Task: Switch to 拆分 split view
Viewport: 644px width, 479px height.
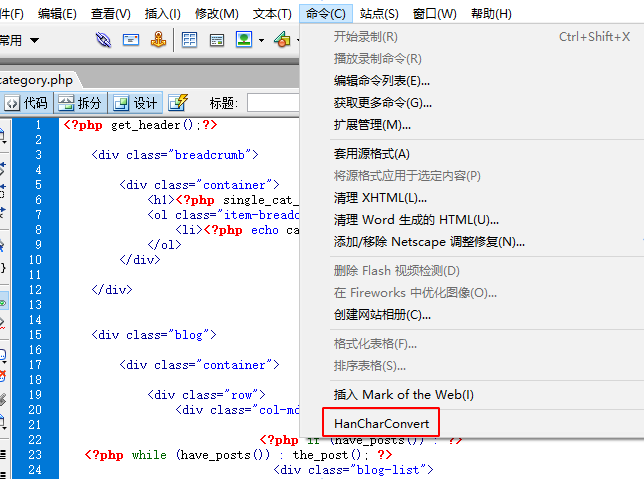Action: coord(80,103)
